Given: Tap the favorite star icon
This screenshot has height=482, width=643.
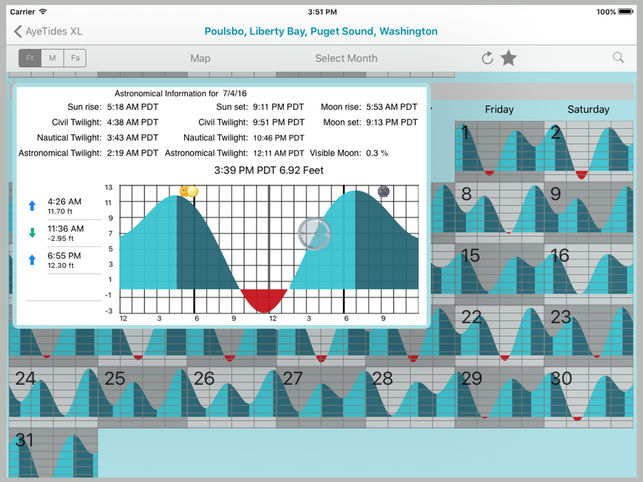Looking at the screenshot, I should point(509,58).
